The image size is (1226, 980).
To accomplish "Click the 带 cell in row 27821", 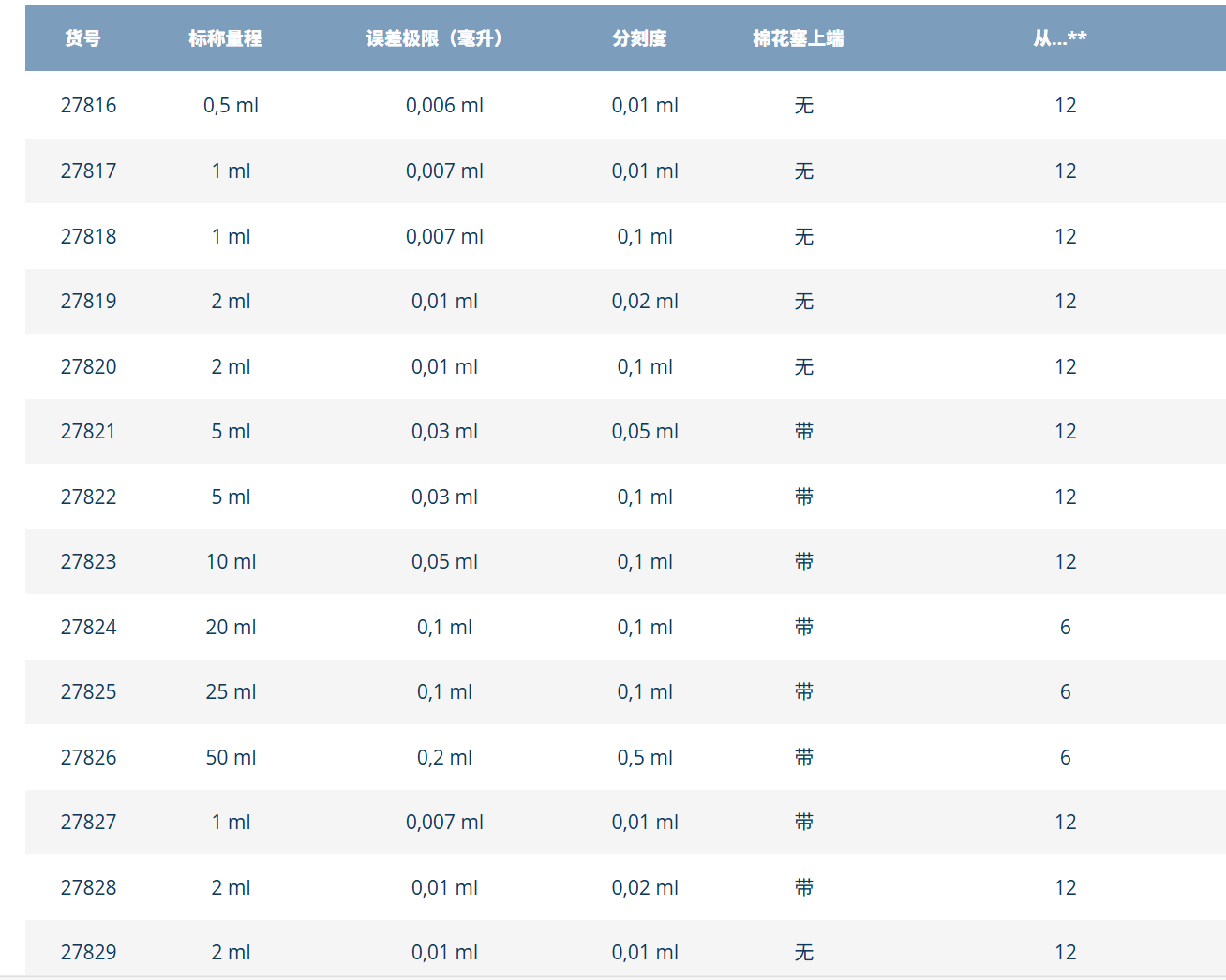I will pyautogui.click(x=803, y=431).
